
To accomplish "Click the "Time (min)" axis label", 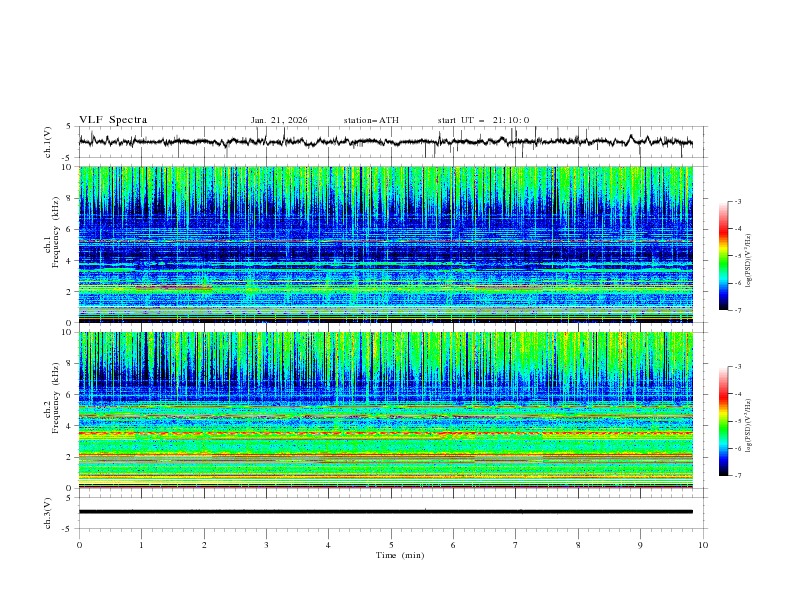I will pos(400,555).
